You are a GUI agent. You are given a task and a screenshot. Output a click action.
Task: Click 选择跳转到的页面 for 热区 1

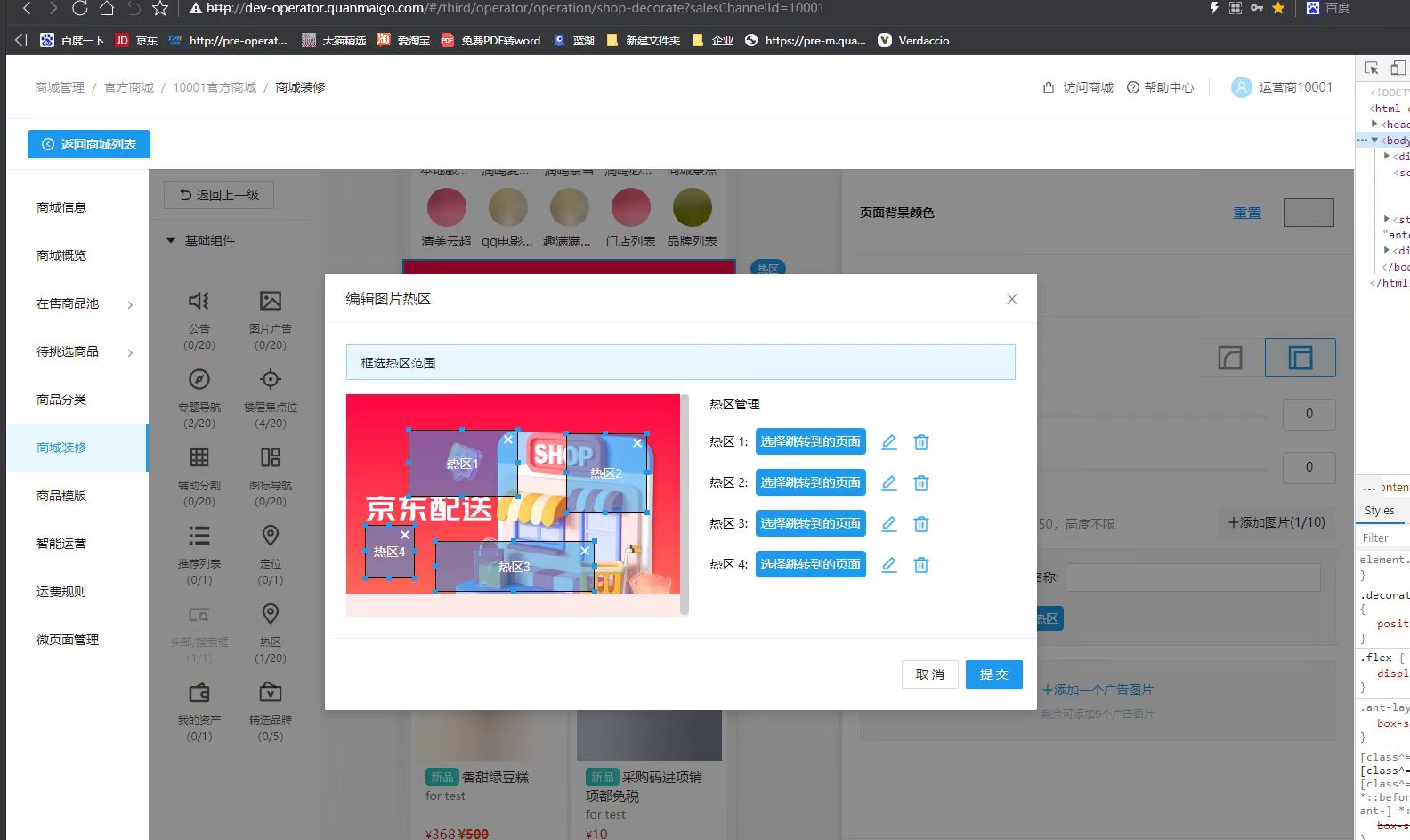pos(810,442)
